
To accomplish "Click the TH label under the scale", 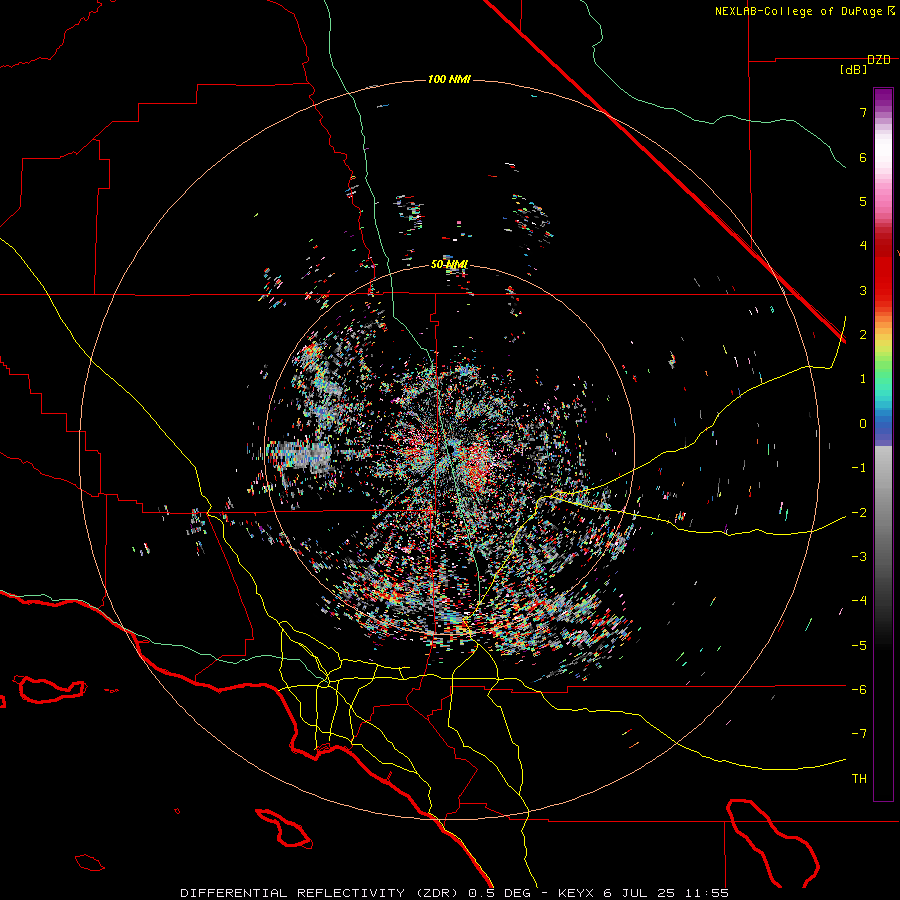I will (x=859, y=779).
